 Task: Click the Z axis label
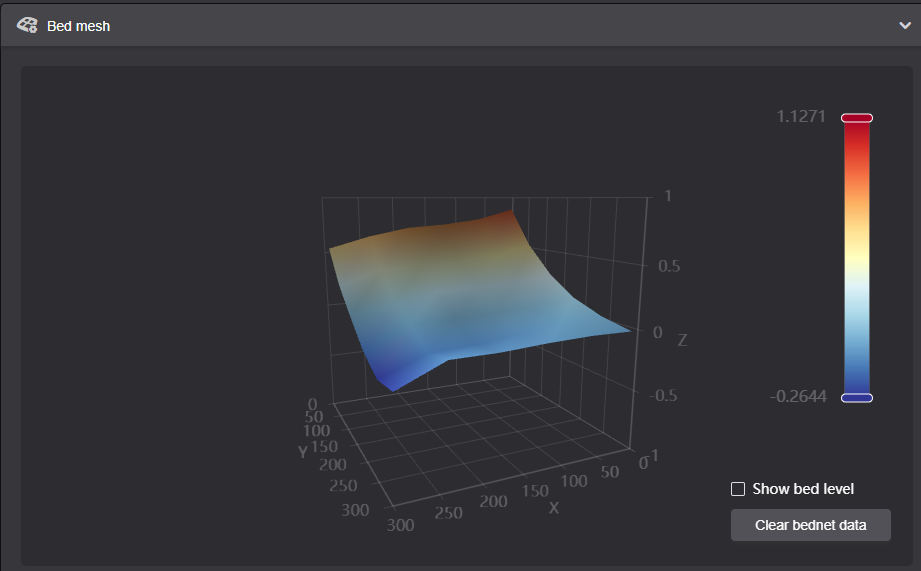click(x=682, y=340)
